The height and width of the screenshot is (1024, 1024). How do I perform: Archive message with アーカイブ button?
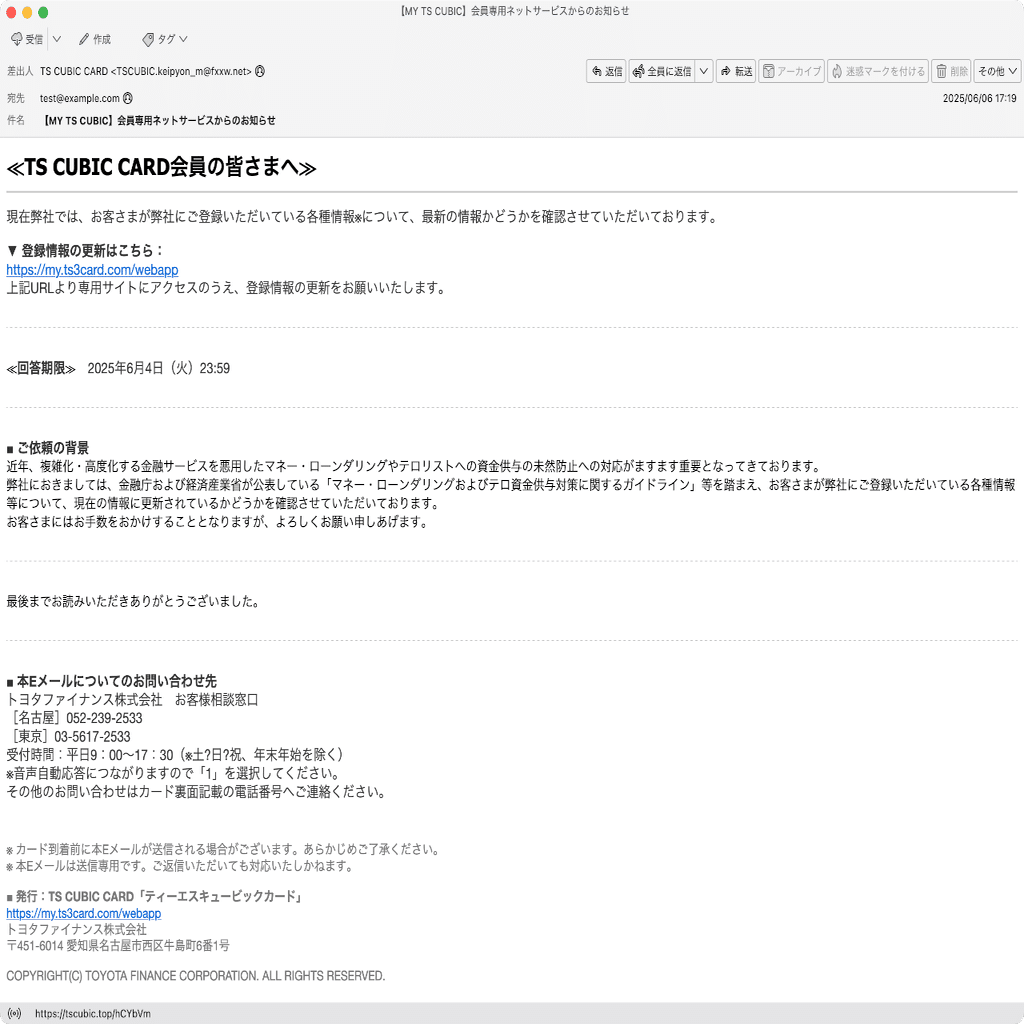792,71
